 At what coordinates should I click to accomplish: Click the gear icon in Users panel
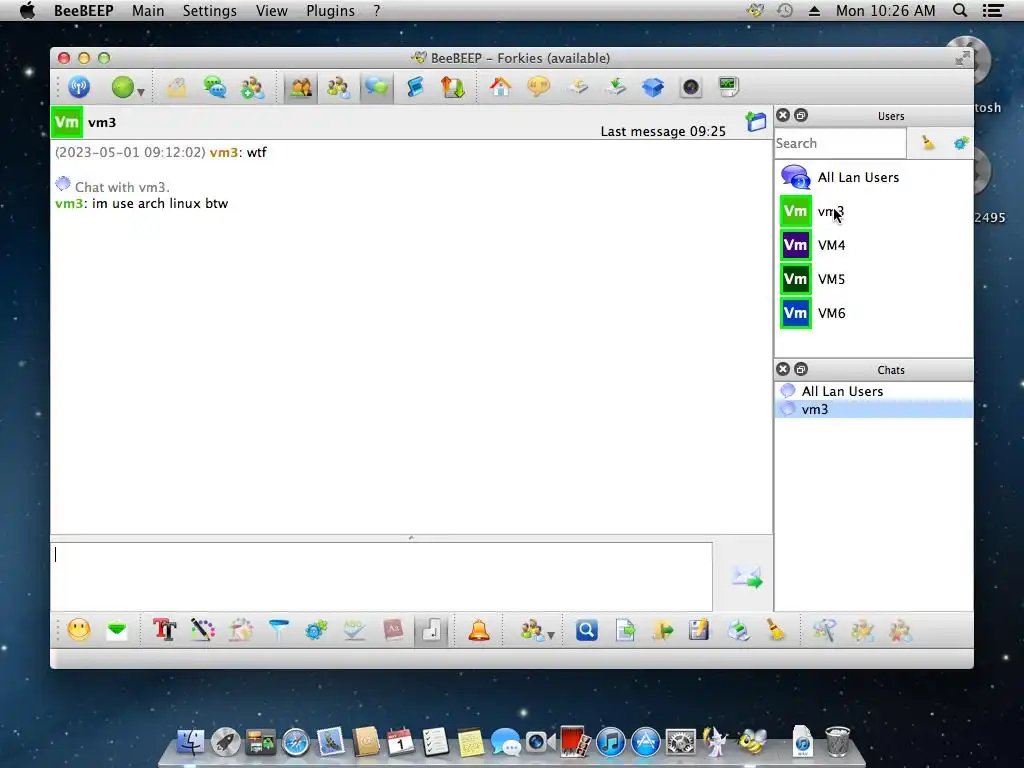click(x=961, y=143)
